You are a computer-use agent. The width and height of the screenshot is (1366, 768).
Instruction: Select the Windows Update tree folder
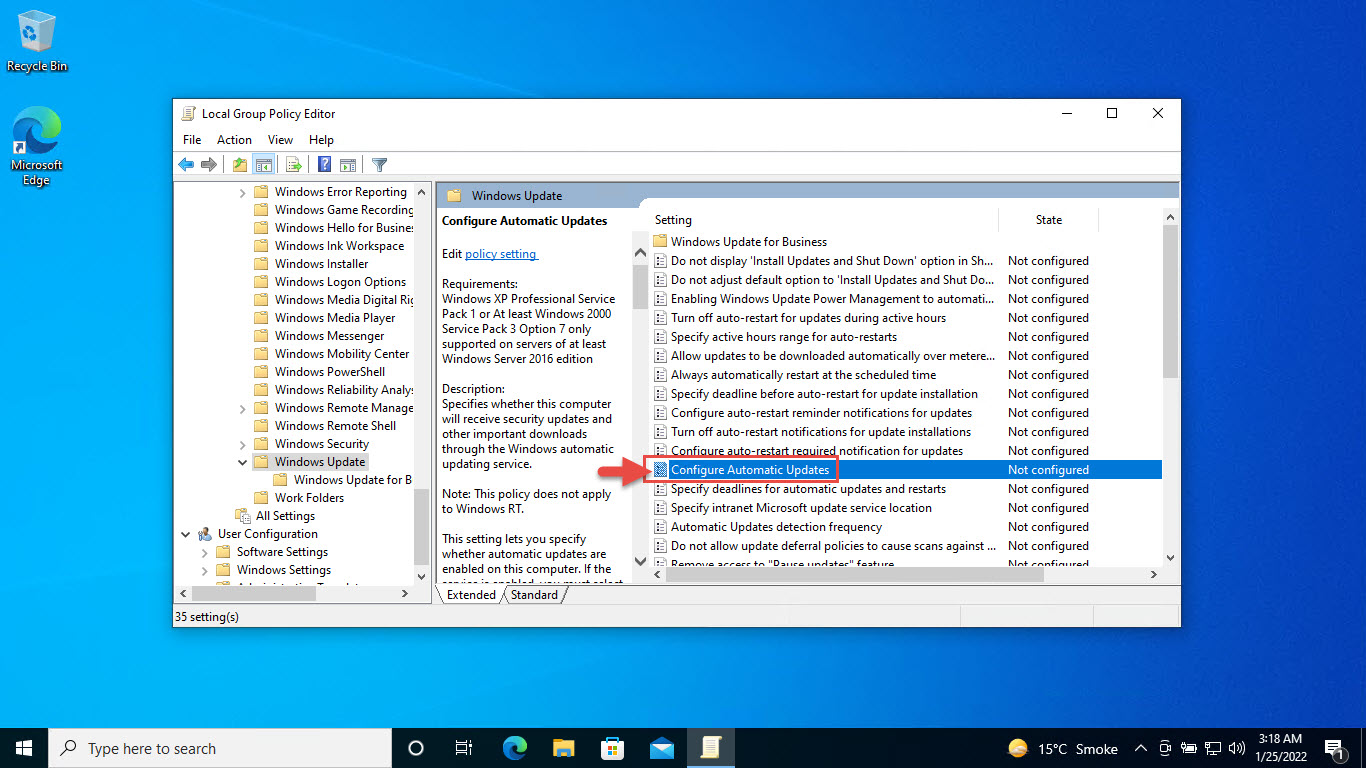(320, 462)
